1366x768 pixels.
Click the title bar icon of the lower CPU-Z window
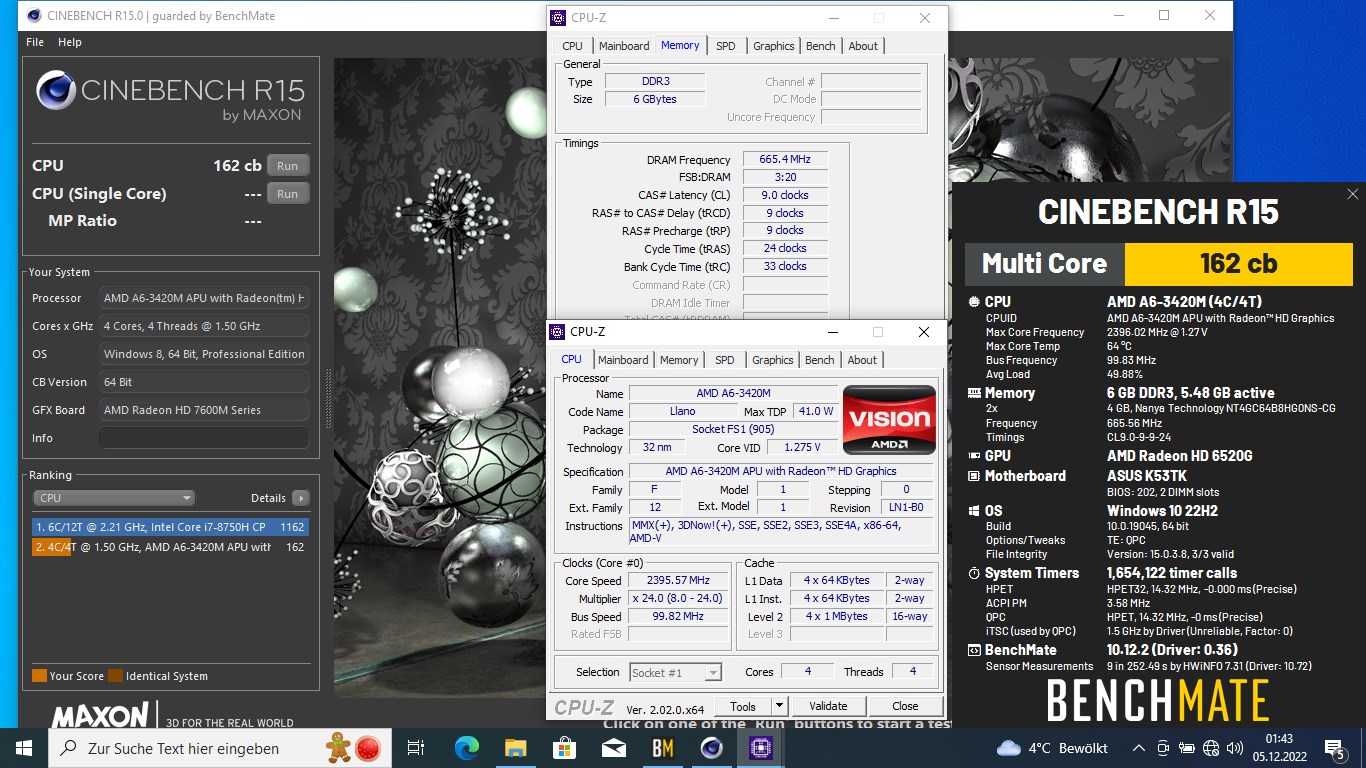pos(558,332)
